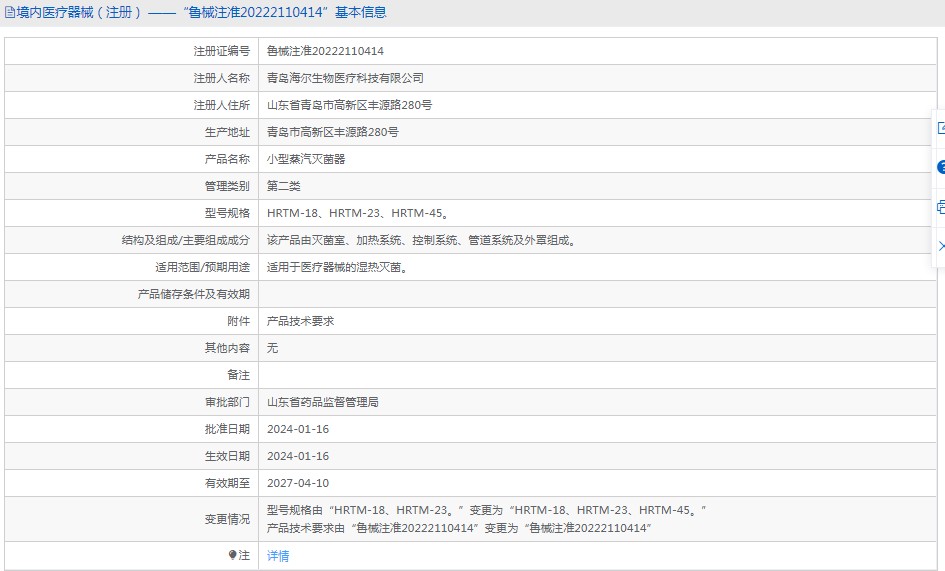Select registration number value 鲁械注准20222110414 in first row
This screenshot has width=945, height=571.
pos(325,51)
